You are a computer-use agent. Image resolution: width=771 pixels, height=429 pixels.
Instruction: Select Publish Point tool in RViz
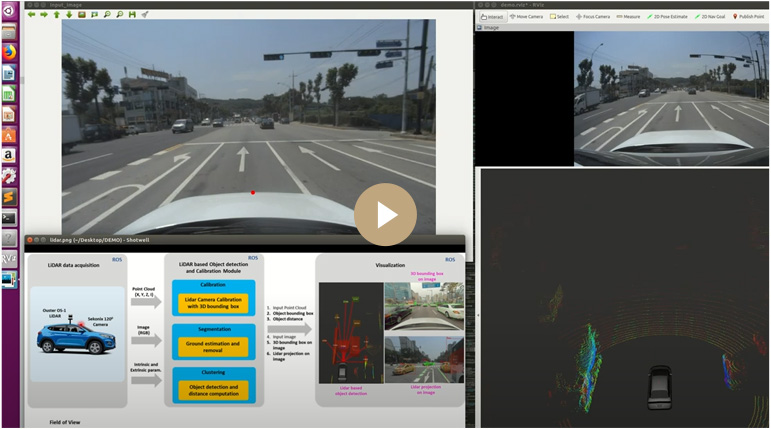coord(749,17)
